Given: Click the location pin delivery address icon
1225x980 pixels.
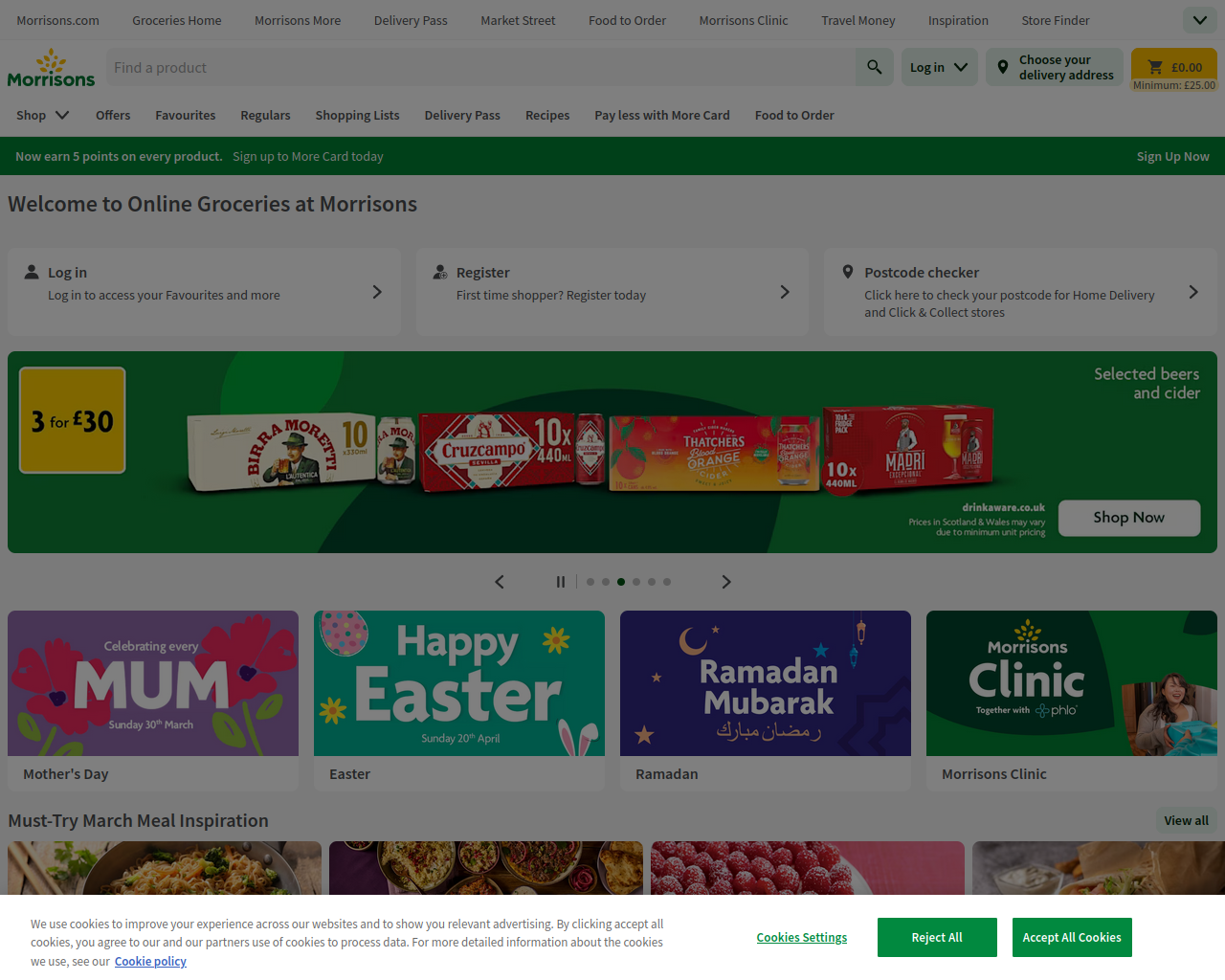Looking at the screenshot, I should tap(1002, 67).
